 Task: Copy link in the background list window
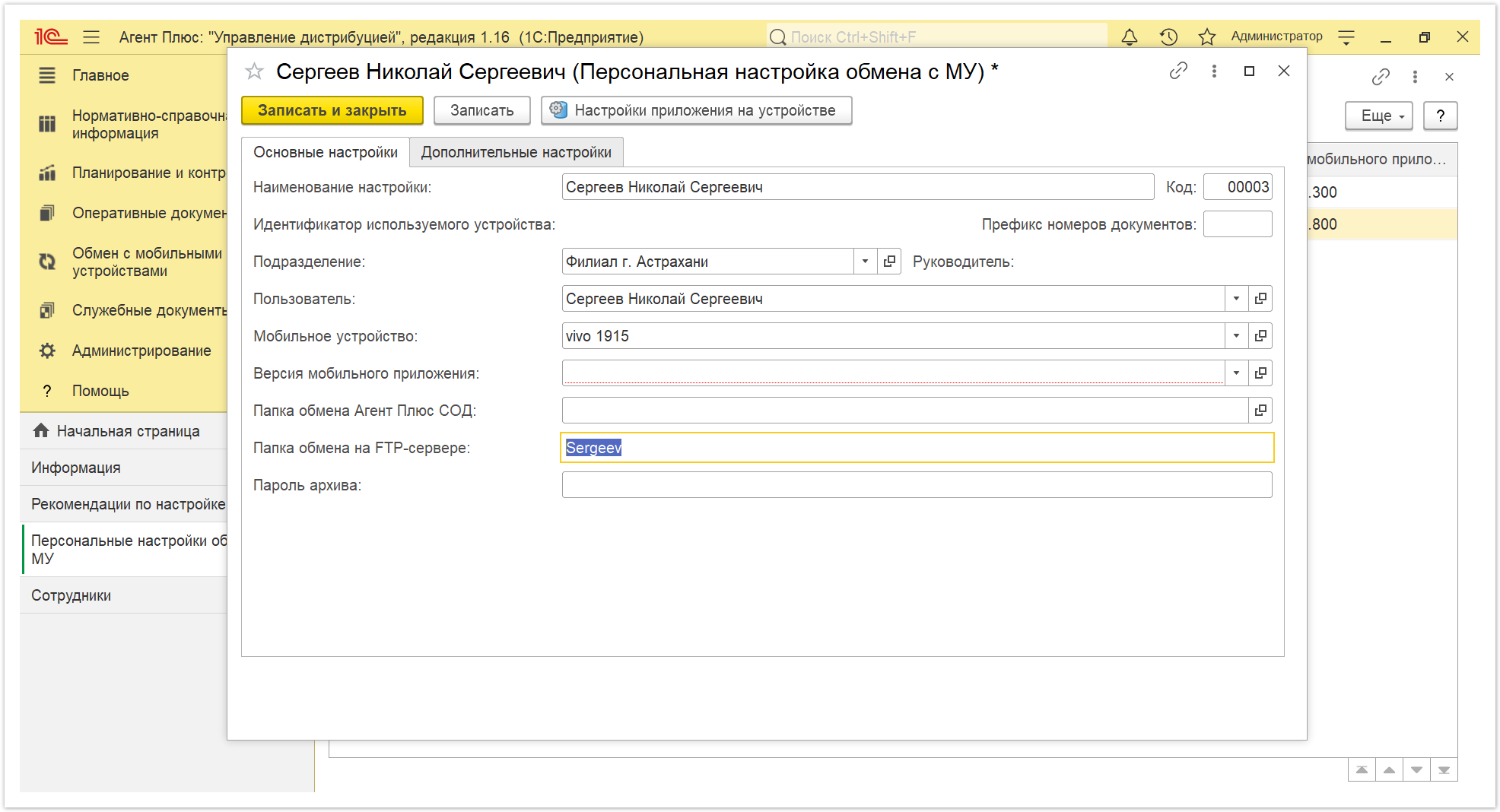tap(1381, 77)
